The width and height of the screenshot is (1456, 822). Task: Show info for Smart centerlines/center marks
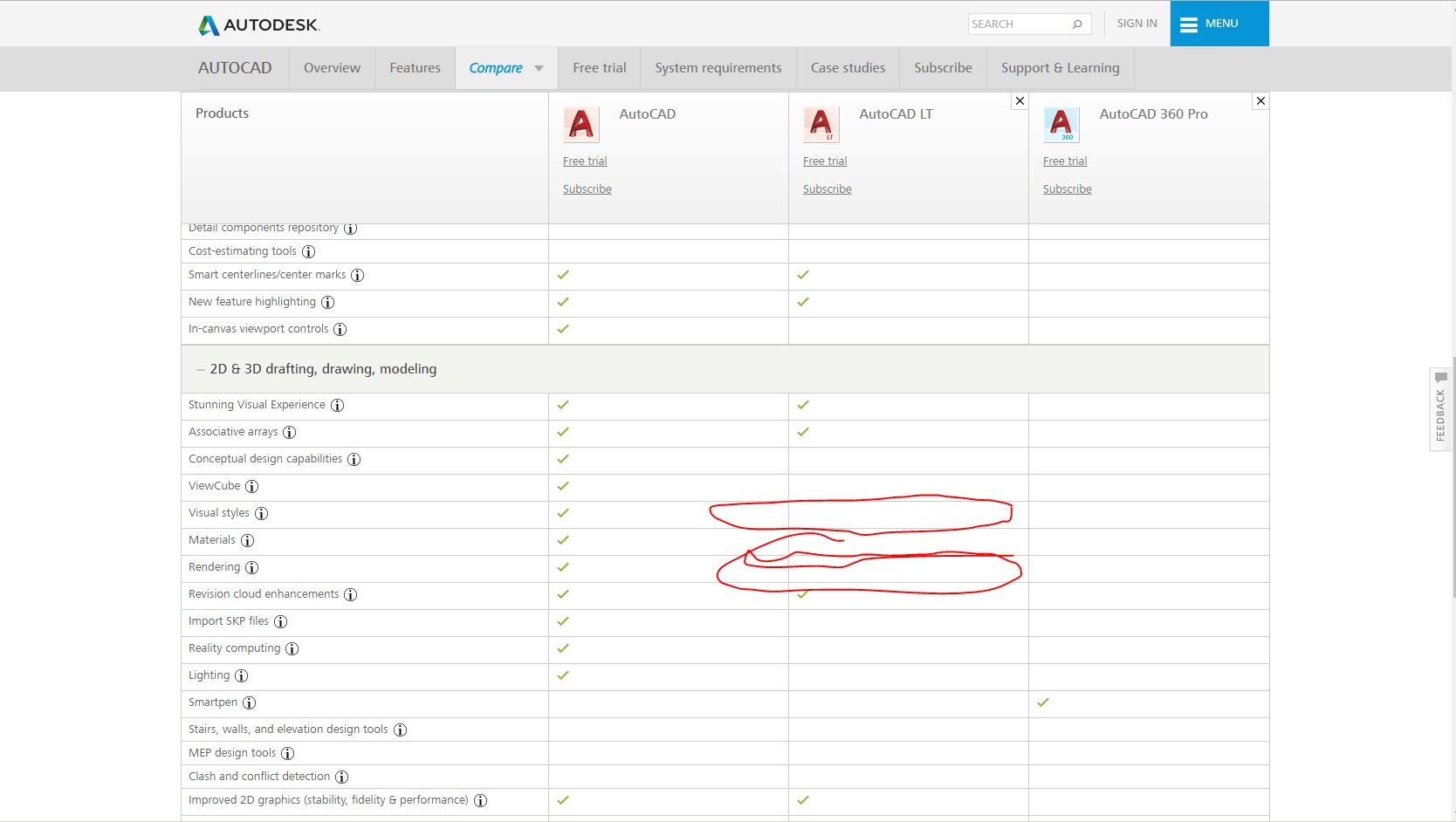[x=357, y=275]
